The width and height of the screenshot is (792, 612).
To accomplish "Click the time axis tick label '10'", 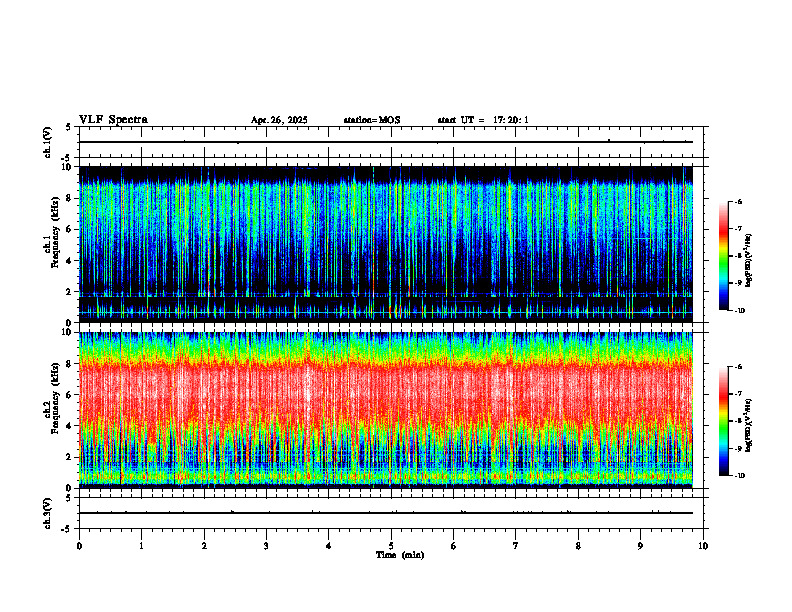I will (703, 546).
